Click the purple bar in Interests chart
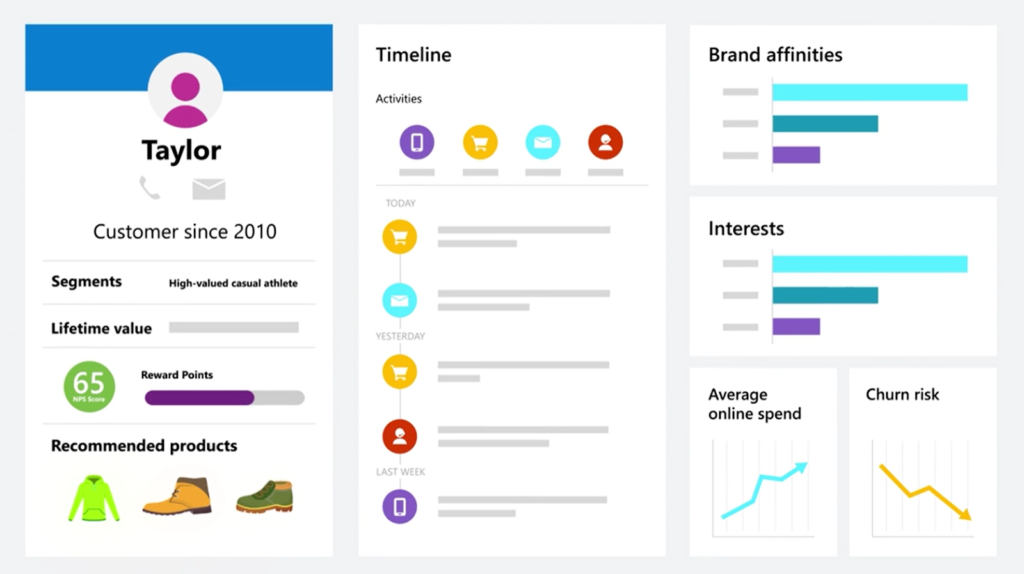The height and width of the screenshot is (574, 1024). (x=796, y=327)
